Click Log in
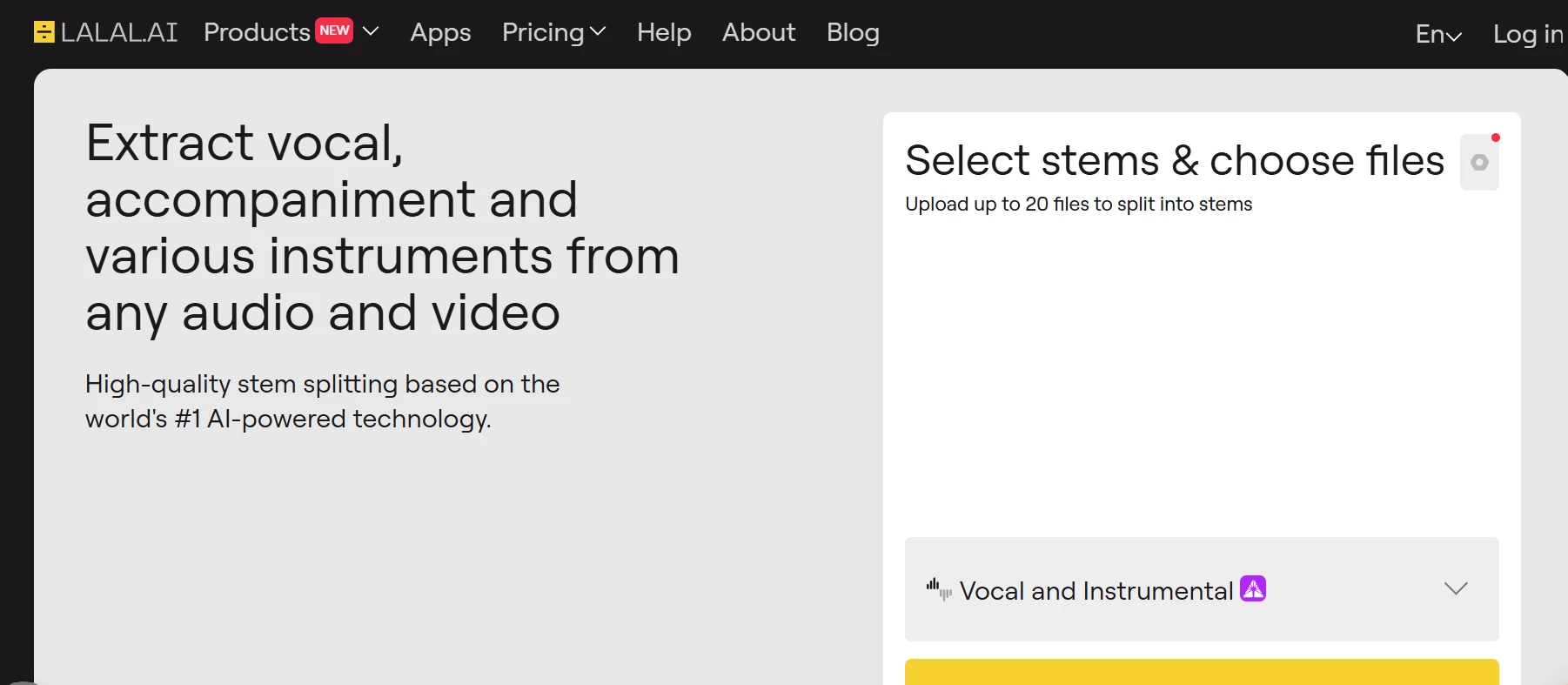 [1529, 34]
